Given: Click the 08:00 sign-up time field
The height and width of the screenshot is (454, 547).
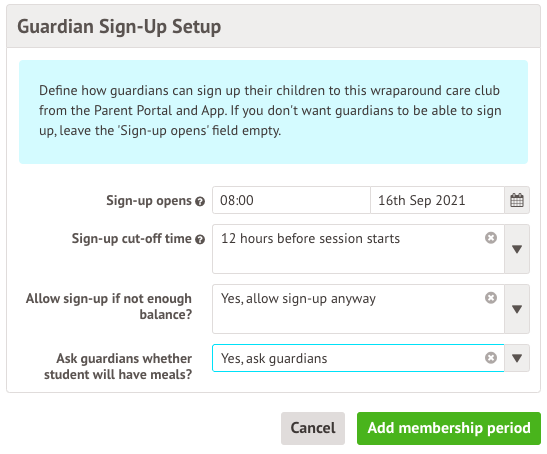Looking at the screenshot, I should click(x=291, y=200).
